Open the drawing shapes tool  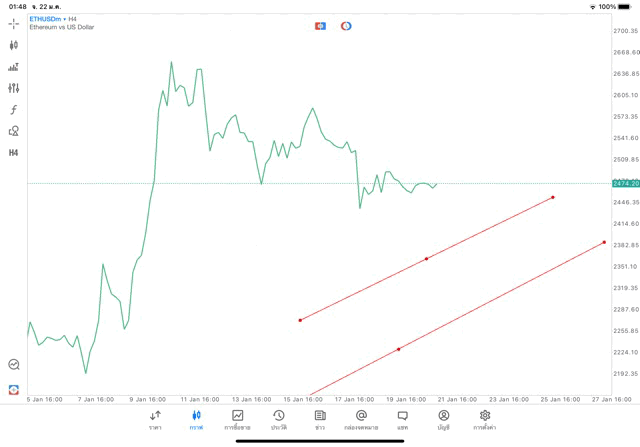click(x=14, y=131)
